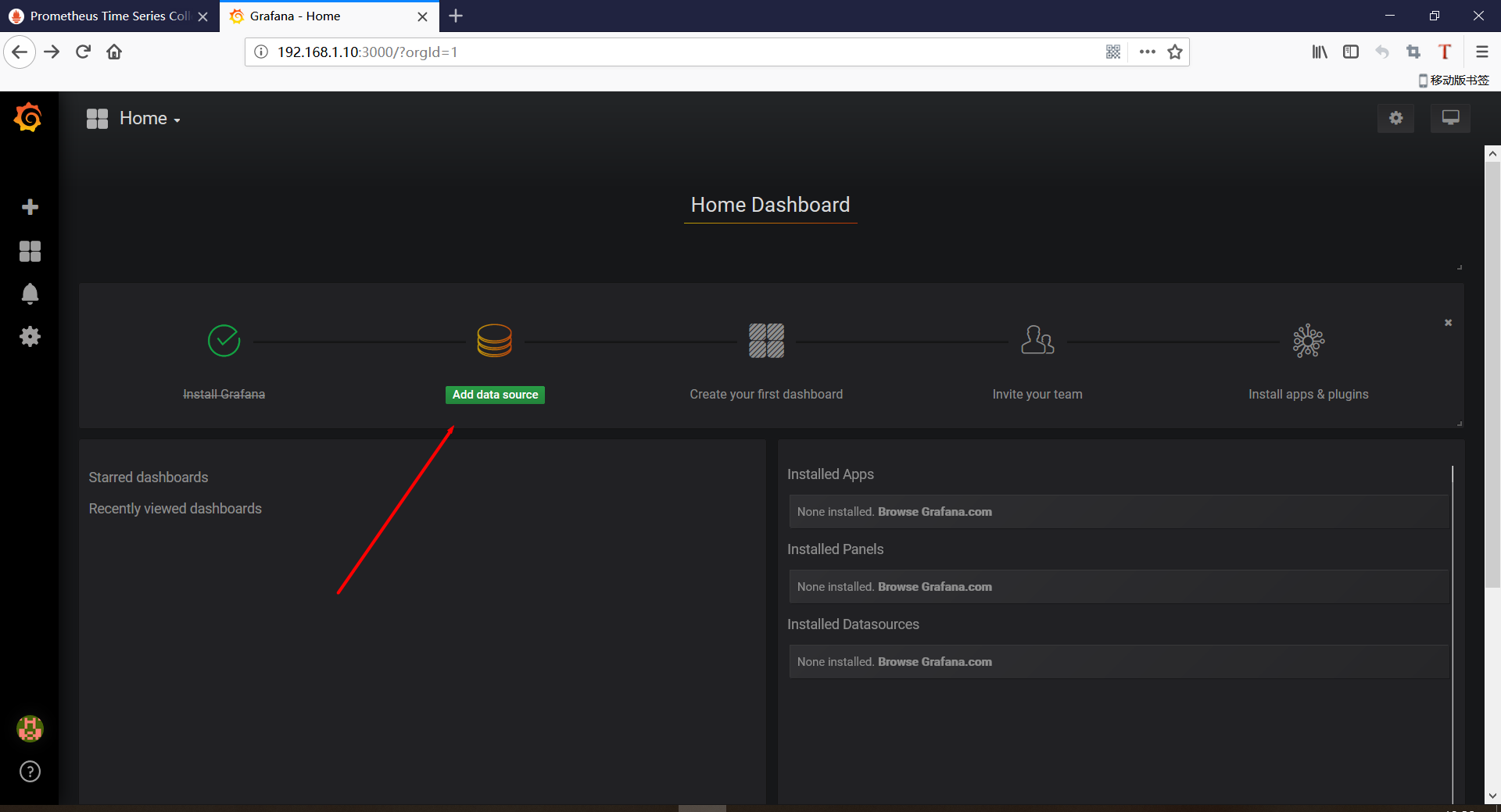Open dashboard settings gear at top right

tap(1395, 118)
